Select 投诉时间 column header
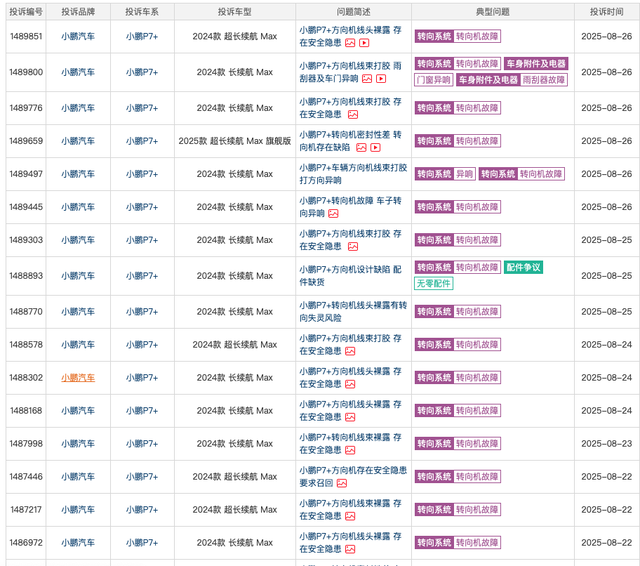Screen dimensions: 640x566 coord(607,12)
